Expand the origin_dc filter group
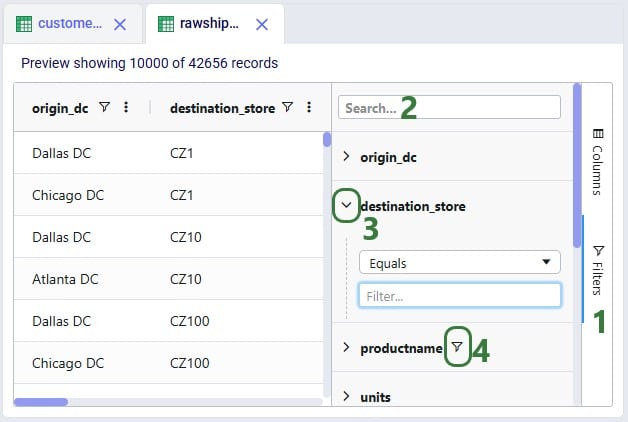This screenshot has height=422, width=628. [346, 157]
